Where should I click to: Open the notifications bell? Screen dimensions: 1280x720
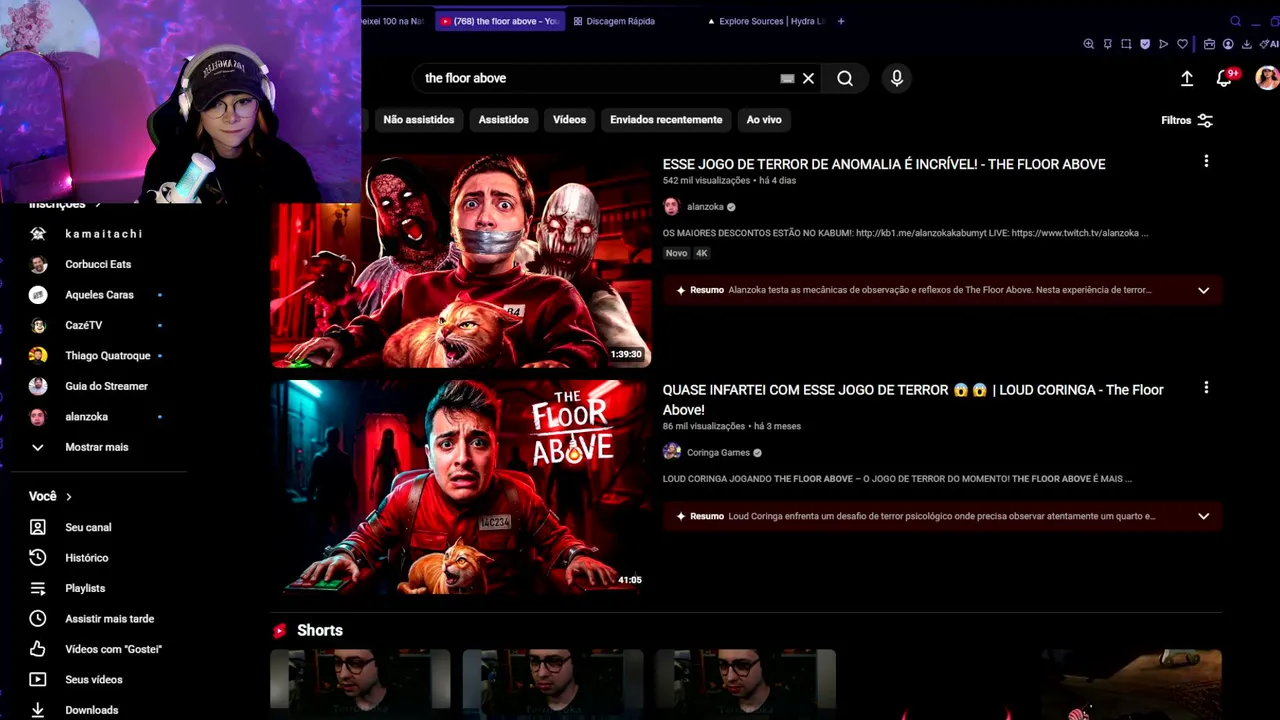pyautogui.click(x=1224, y=78)
